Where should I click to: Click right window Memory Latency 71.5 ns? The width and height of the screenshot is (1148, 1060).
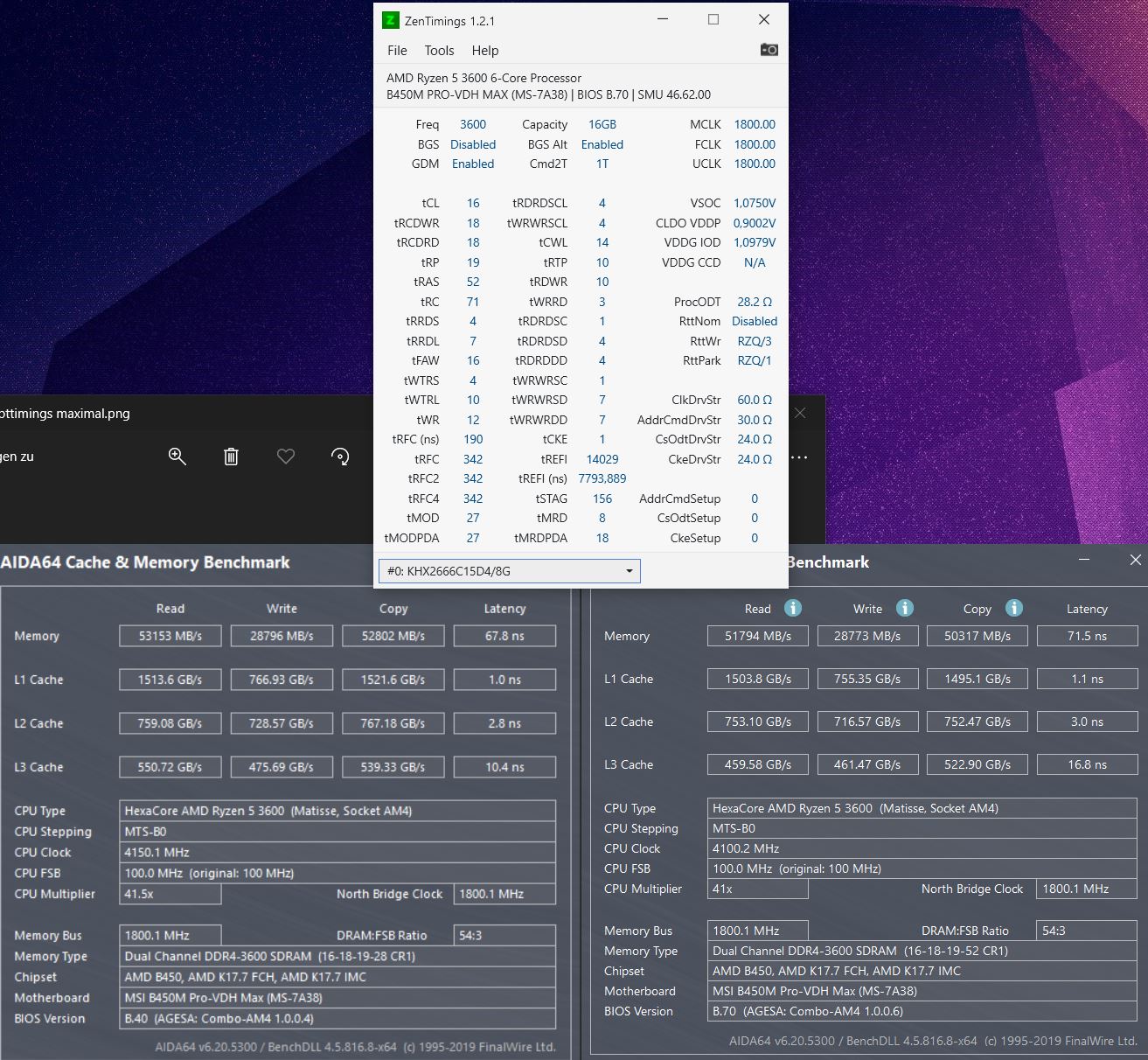[x=1087, y=636]
